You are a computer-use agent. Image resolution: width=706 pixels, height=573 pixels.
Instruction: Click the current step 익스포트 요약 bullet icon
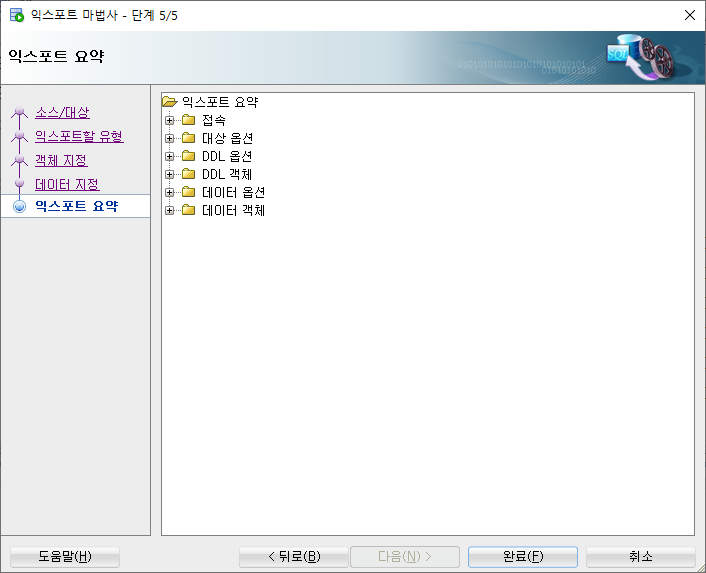[x=19, y=206]
